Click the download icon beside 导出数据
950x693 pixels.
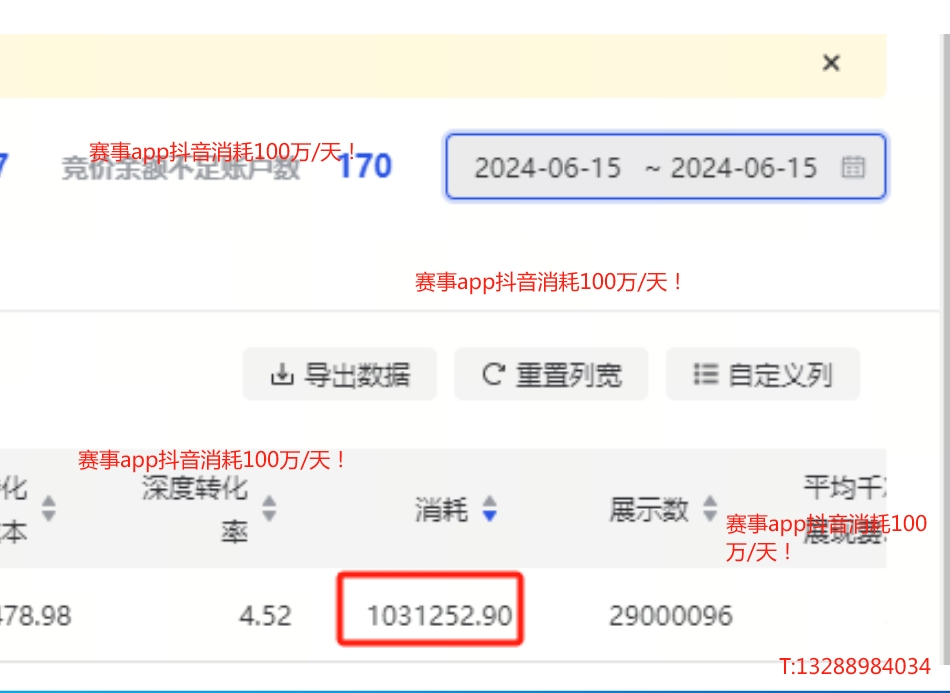[281, 375]
